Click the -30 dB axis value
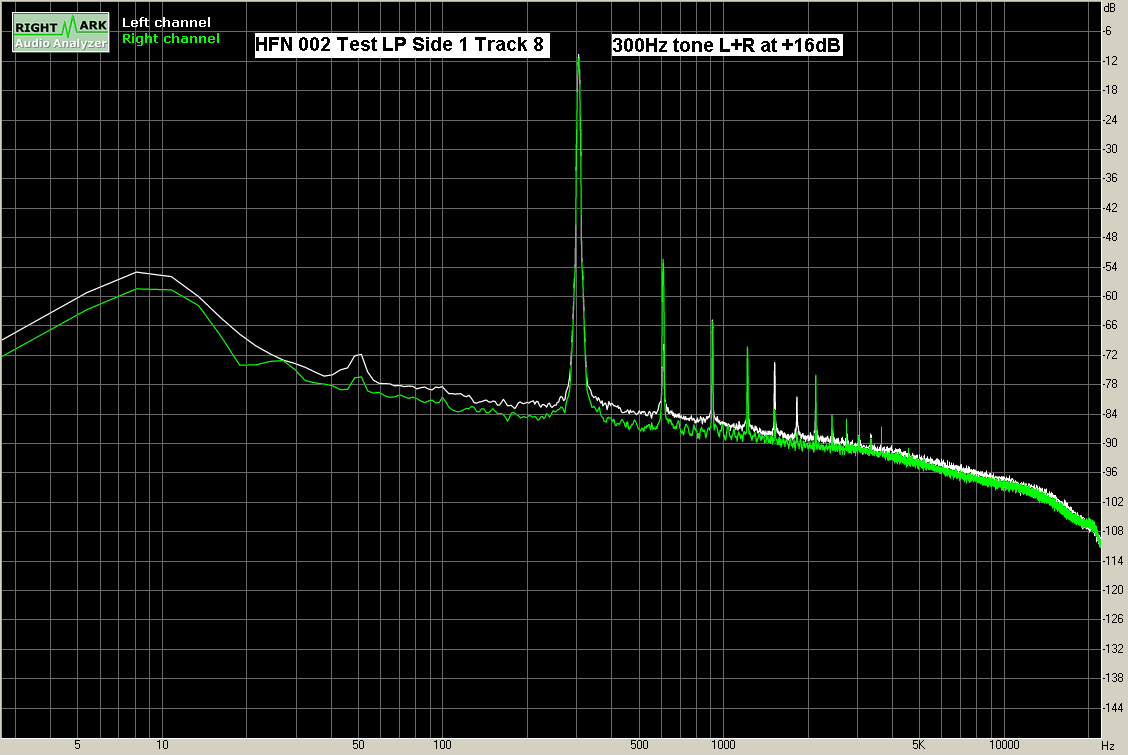 coord(1111,149)
